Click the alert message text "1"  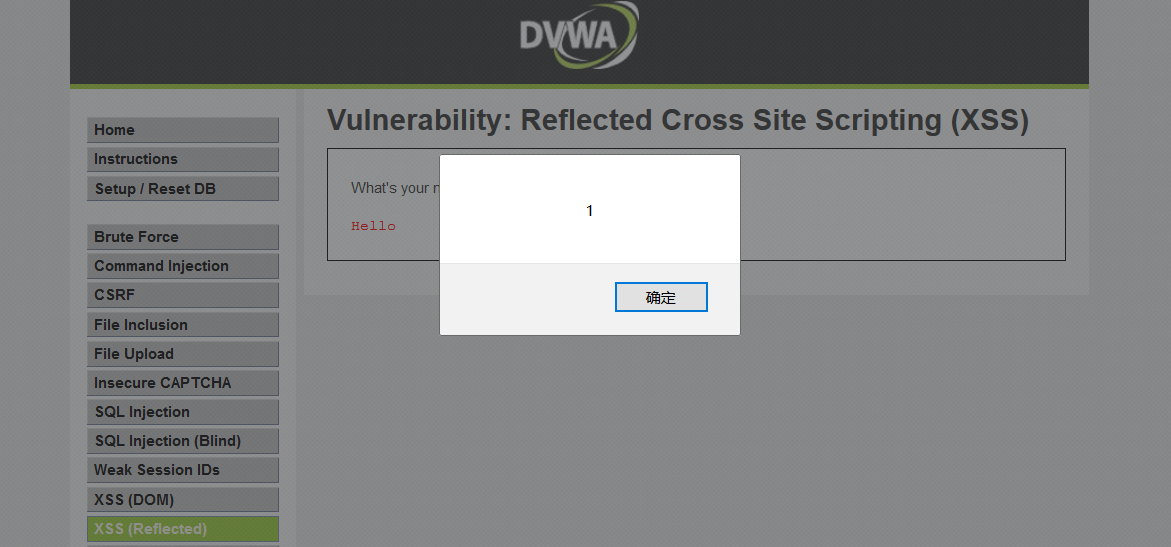pyautogui.click(x=589, y=211)
